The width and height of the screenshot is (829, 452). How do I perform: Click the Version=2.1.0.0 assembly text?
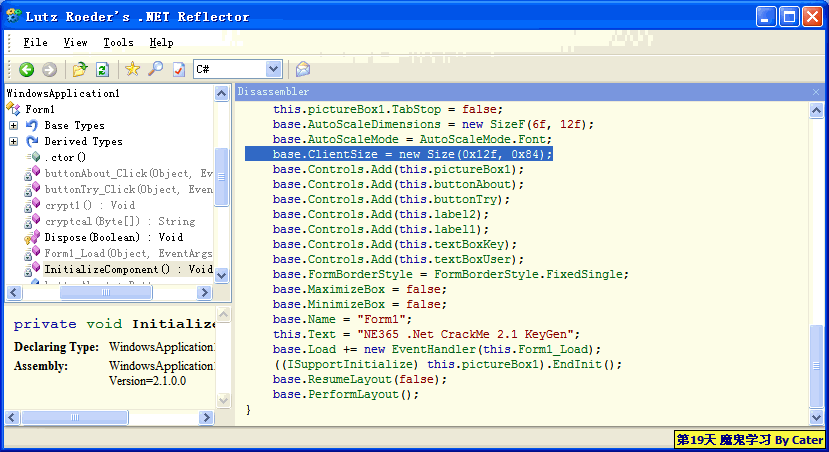(x=148, y=381)
